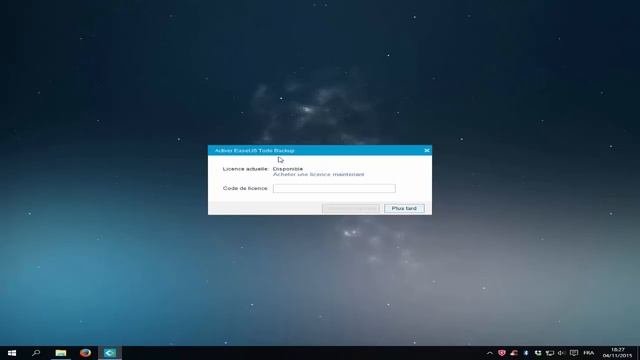This screenshot has height=360, width=640.
Task: Click the 'Licence actuelle:' label
Action: coord(246,169)
